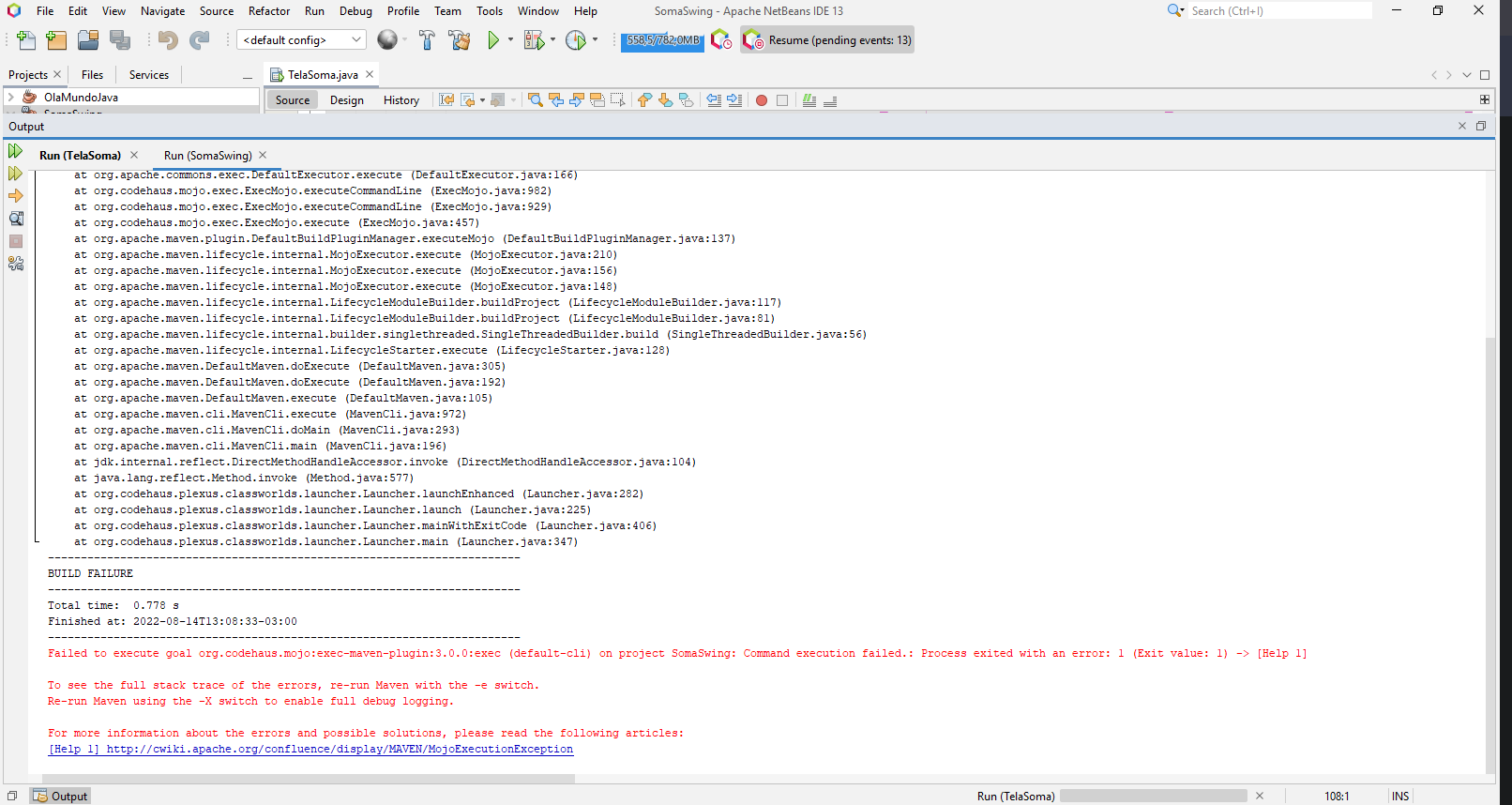
Task: Click the Uncomment lines icon
Action: pos(830,100)
